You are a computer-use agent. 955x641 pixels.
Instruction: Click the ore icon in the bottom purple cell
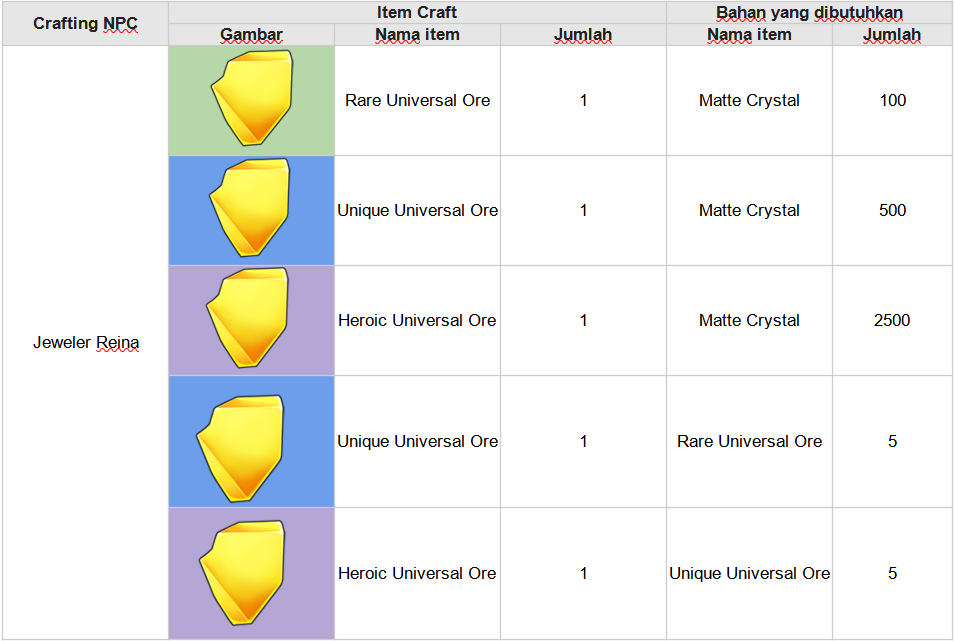(242, 573)
